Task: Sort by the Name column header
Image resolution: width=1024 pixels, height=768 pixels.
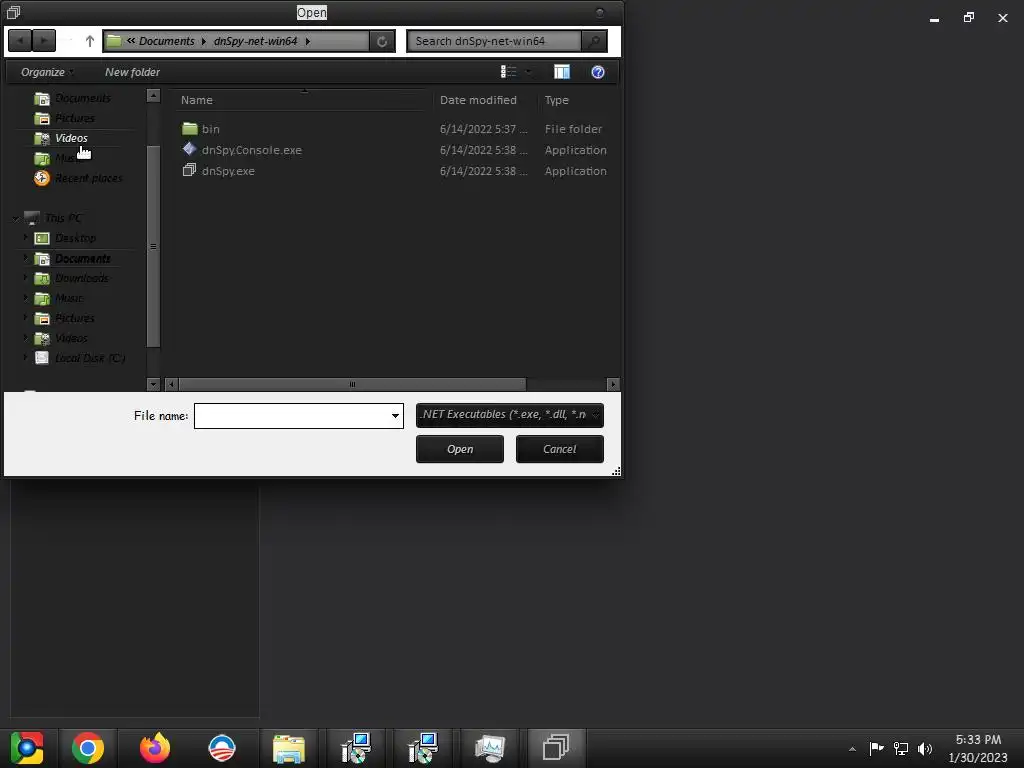Action: (x=197, y=100)
